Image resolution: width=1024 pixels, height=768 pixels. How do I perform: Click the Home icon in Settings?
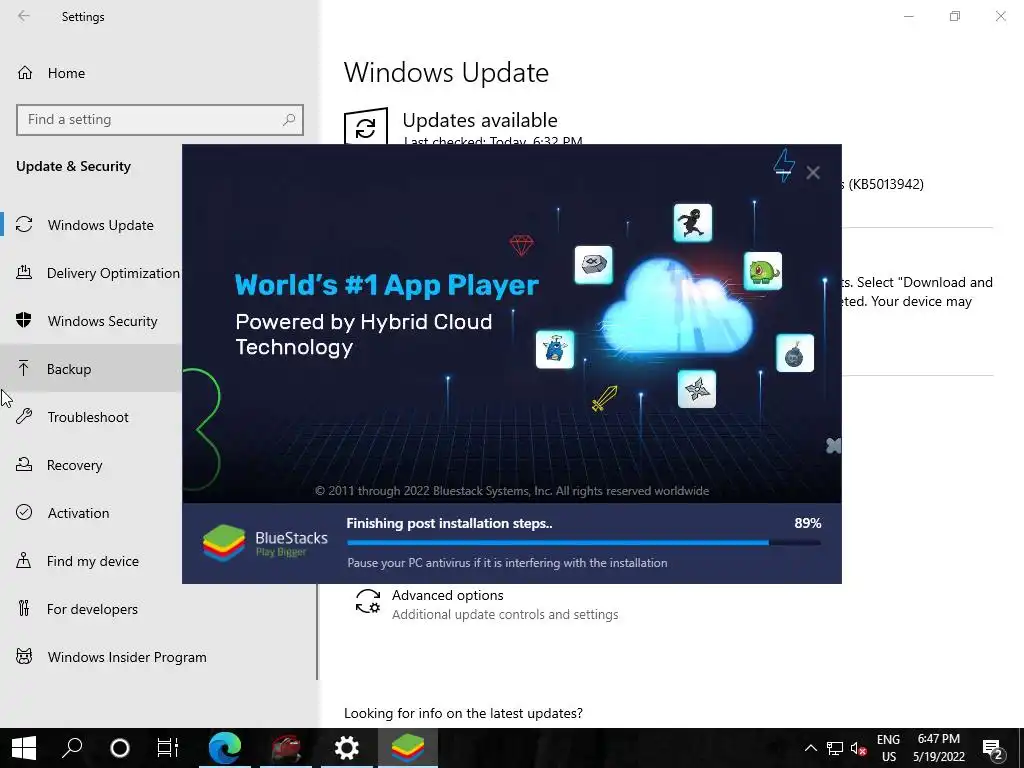(x=25, y=72)
